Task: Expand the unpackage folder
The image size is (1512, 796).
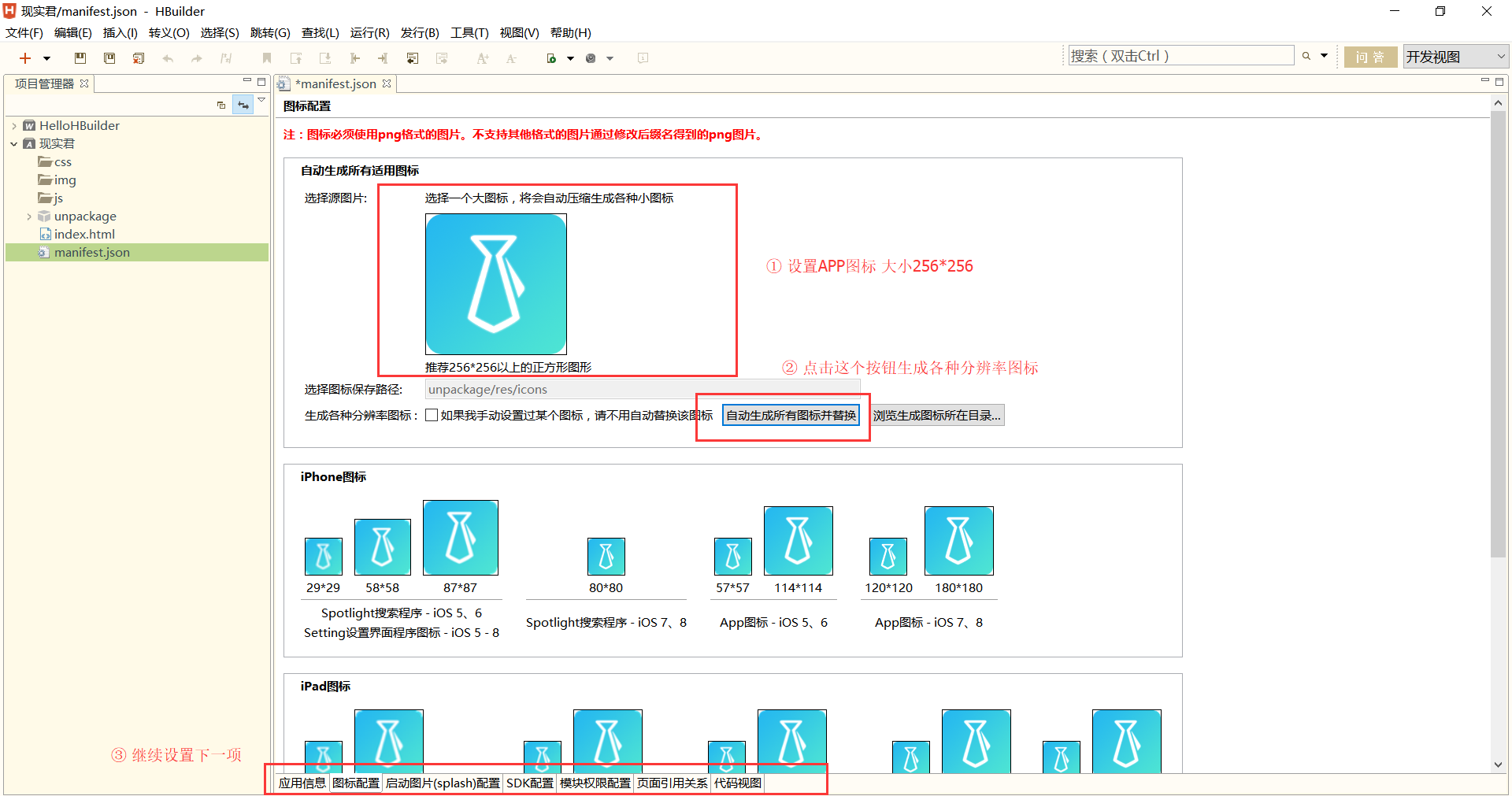Action: [29, 217]
